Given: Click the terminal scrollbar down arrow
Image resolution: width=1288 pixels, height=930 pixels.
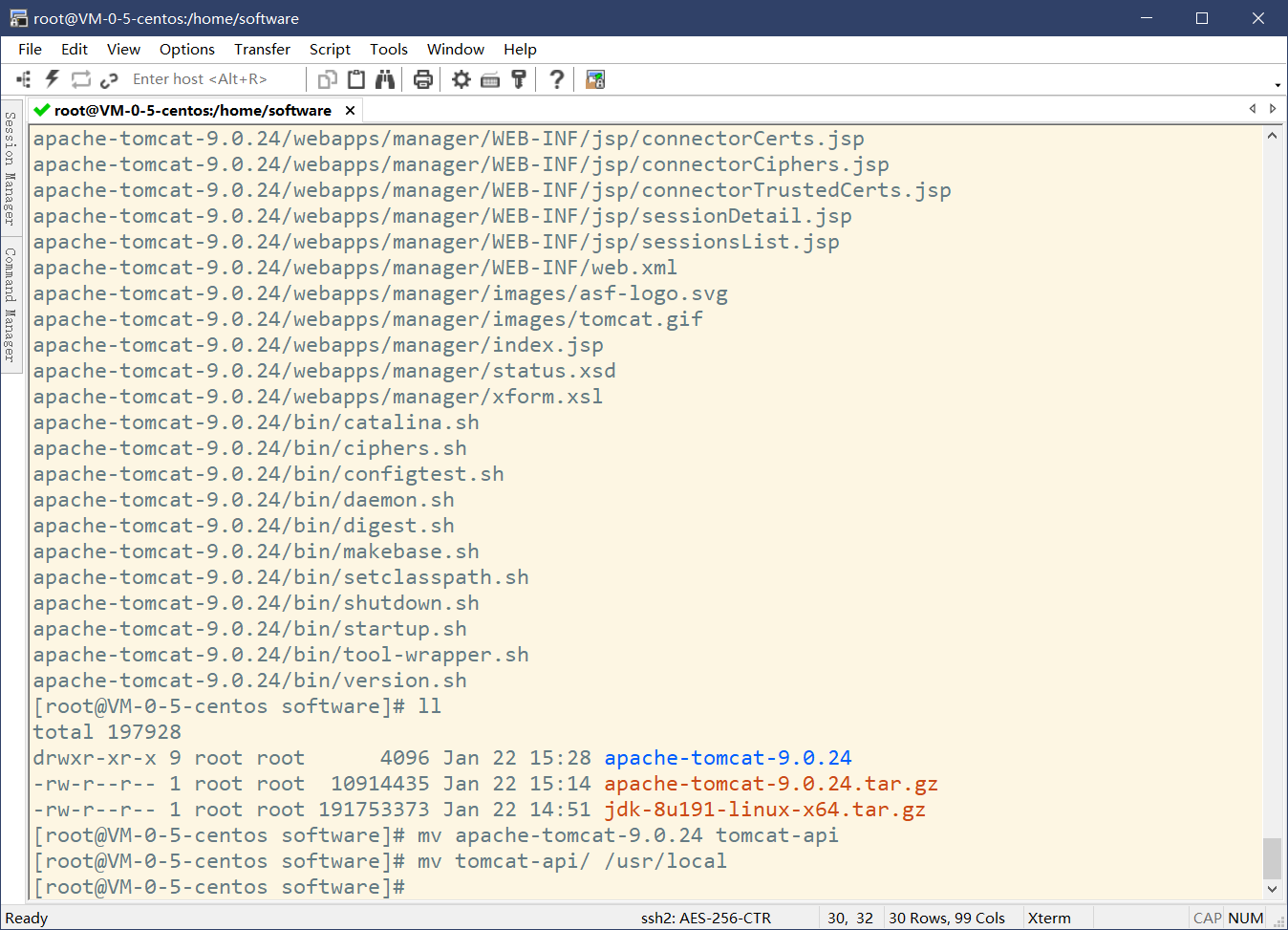Looking at the screenshot, I should (x=1272, y=889).
